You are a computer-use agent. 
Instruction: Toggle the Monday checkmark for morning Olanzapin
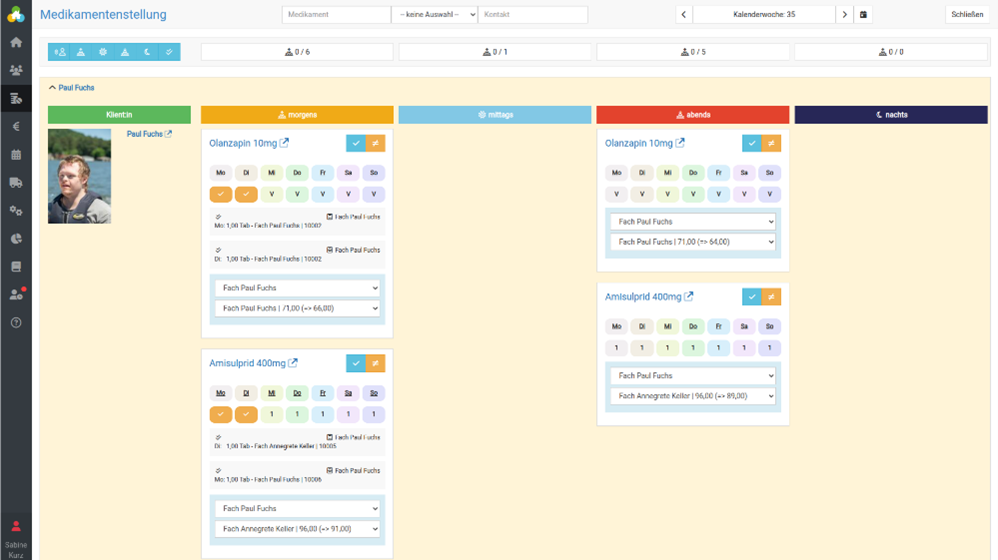coord(221,194)
